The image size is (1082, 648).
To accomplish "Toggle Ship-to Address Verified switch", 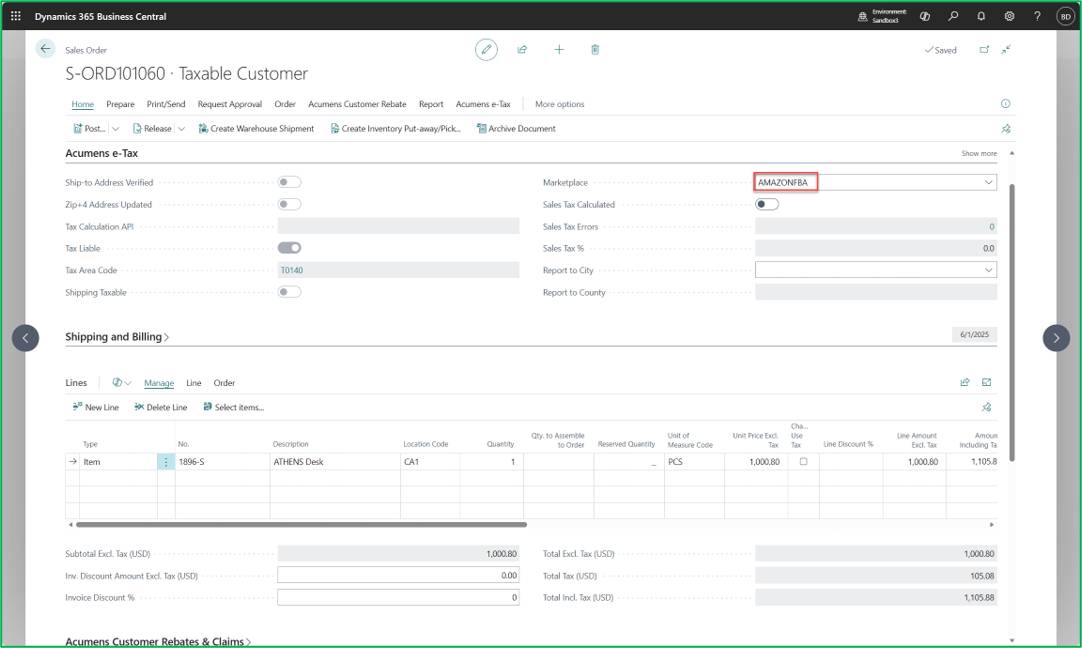I will (289, 182).
